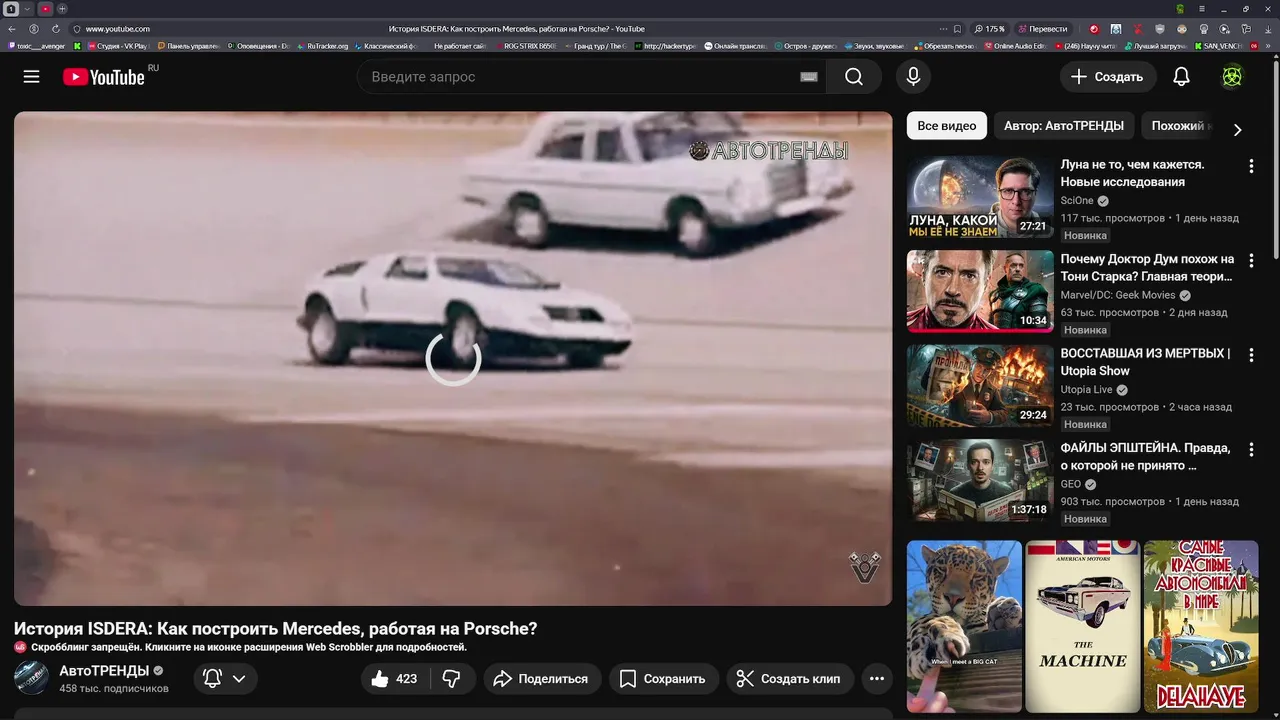Open options for "ФАЙЛЫ ЭПШТЕЙНА" video
Viewport: 1280px width, 720px height.
(1251, 450)
